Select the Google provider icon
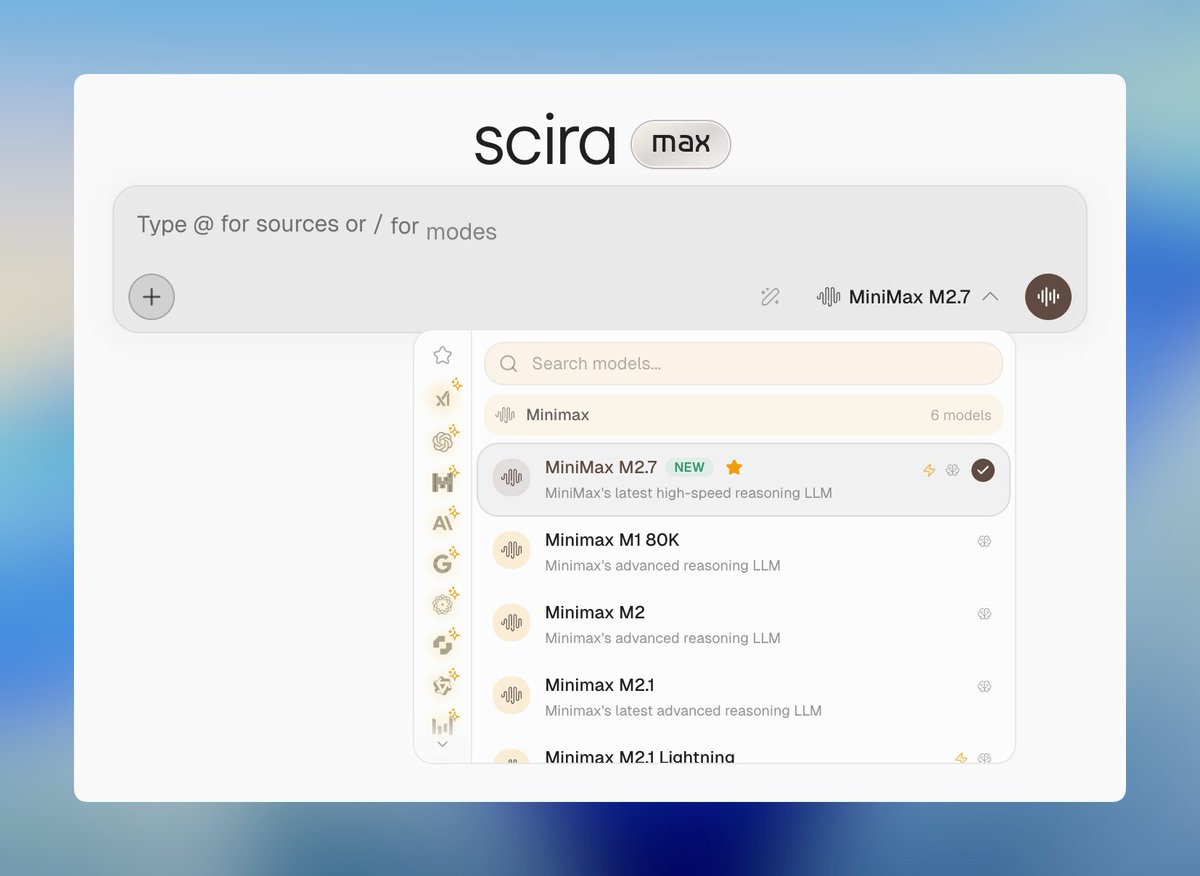 click(x=442, y=564)
